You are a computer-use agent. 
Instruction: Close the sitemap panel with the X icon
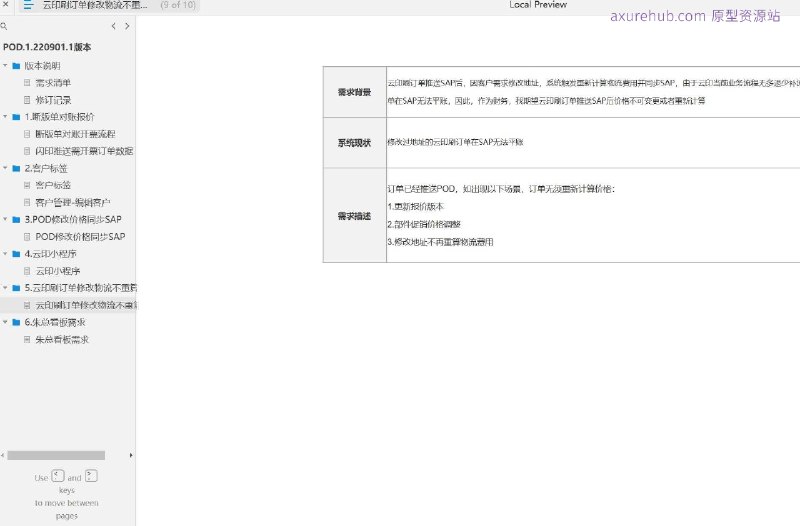pos(6,4)
